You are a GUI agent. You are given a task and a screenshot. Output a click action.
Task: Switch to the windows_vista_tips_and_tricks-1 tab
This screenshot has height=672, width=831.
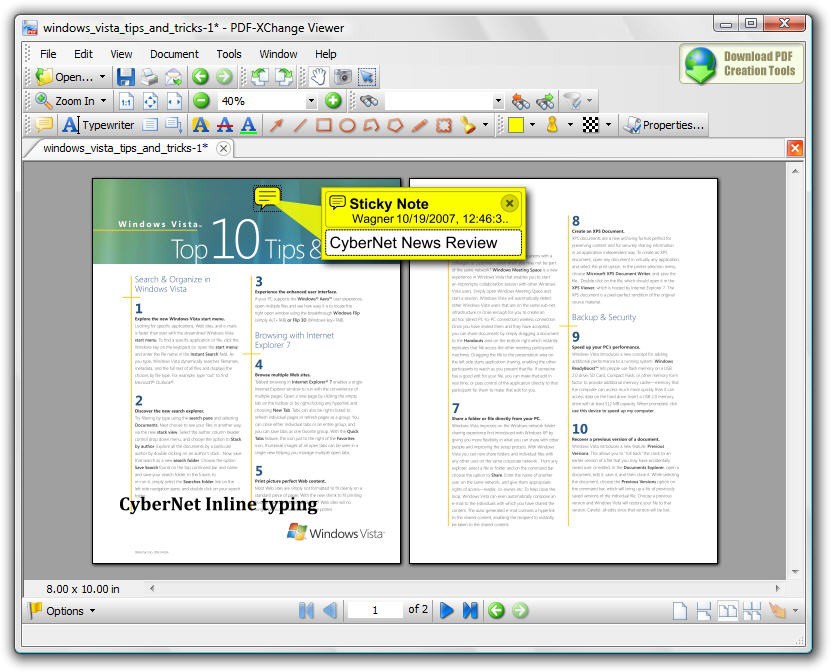click(125, 146)
